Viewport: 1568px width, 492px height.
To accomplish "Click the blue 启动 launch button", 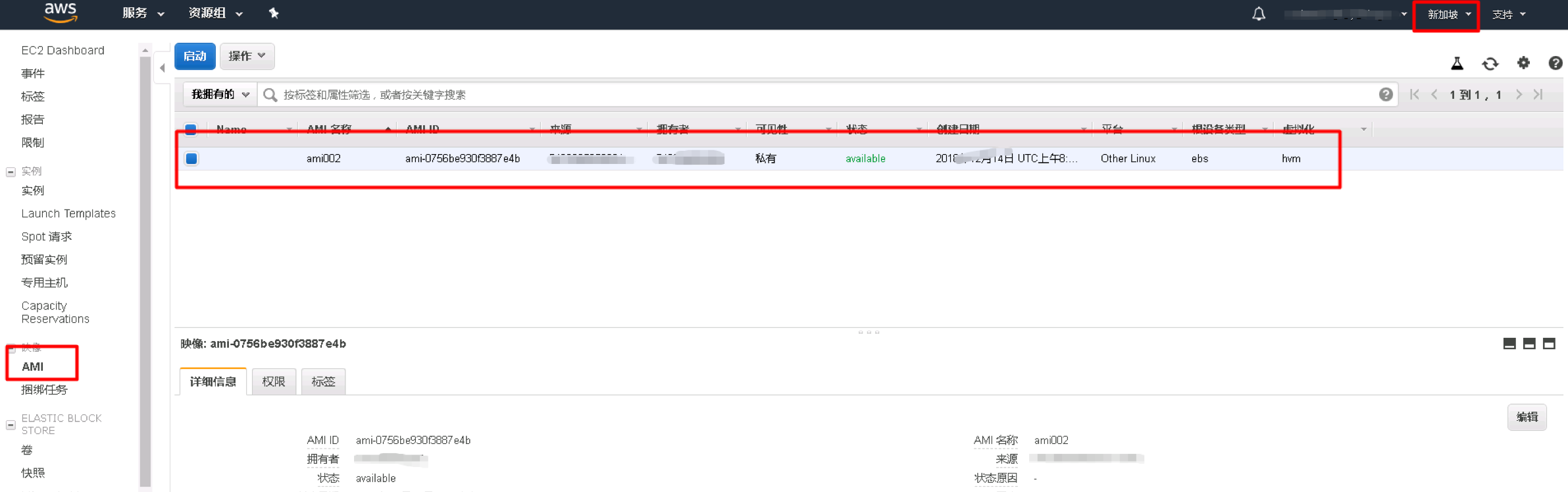I will (195, 57).
